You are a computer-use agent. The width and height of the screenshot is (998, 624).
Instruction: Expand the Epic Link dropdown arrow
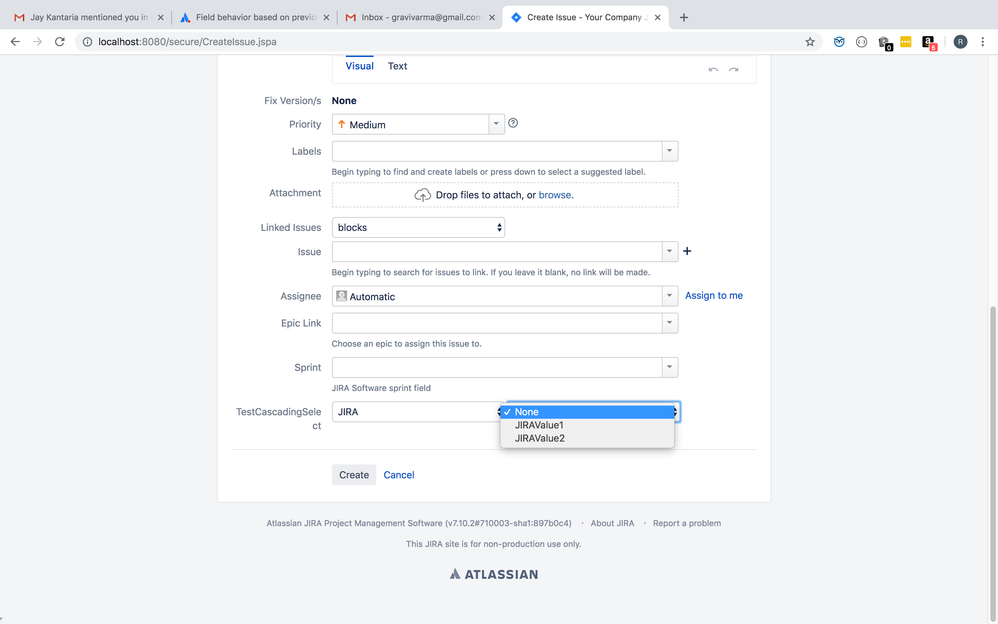(670, 323)
